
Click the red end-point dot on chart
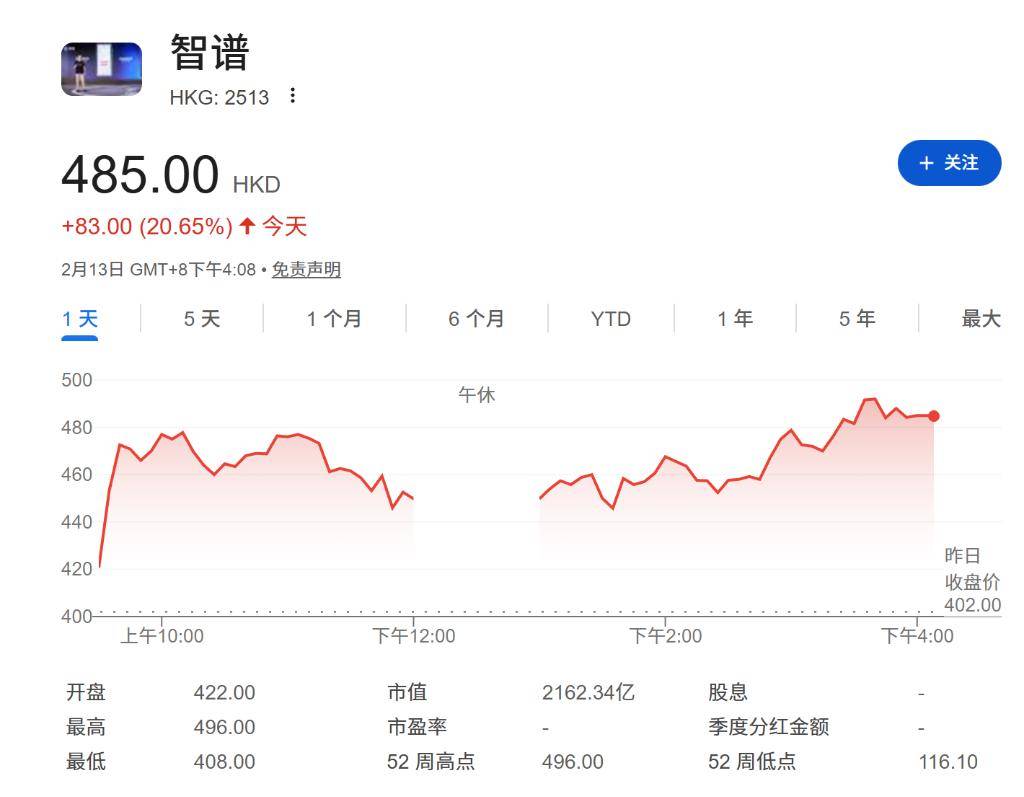coord(933,416)
